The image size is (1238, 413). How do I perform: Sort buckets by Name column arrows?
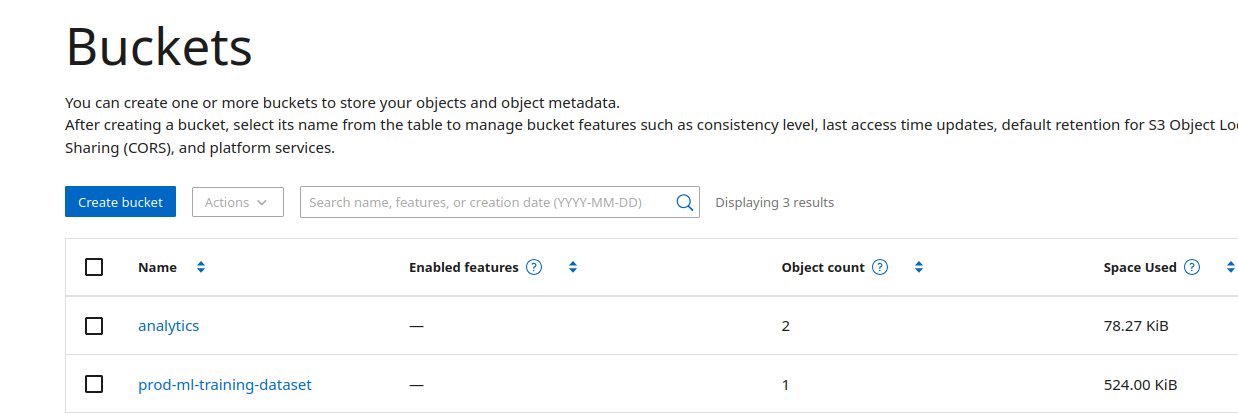coord(201,267)
